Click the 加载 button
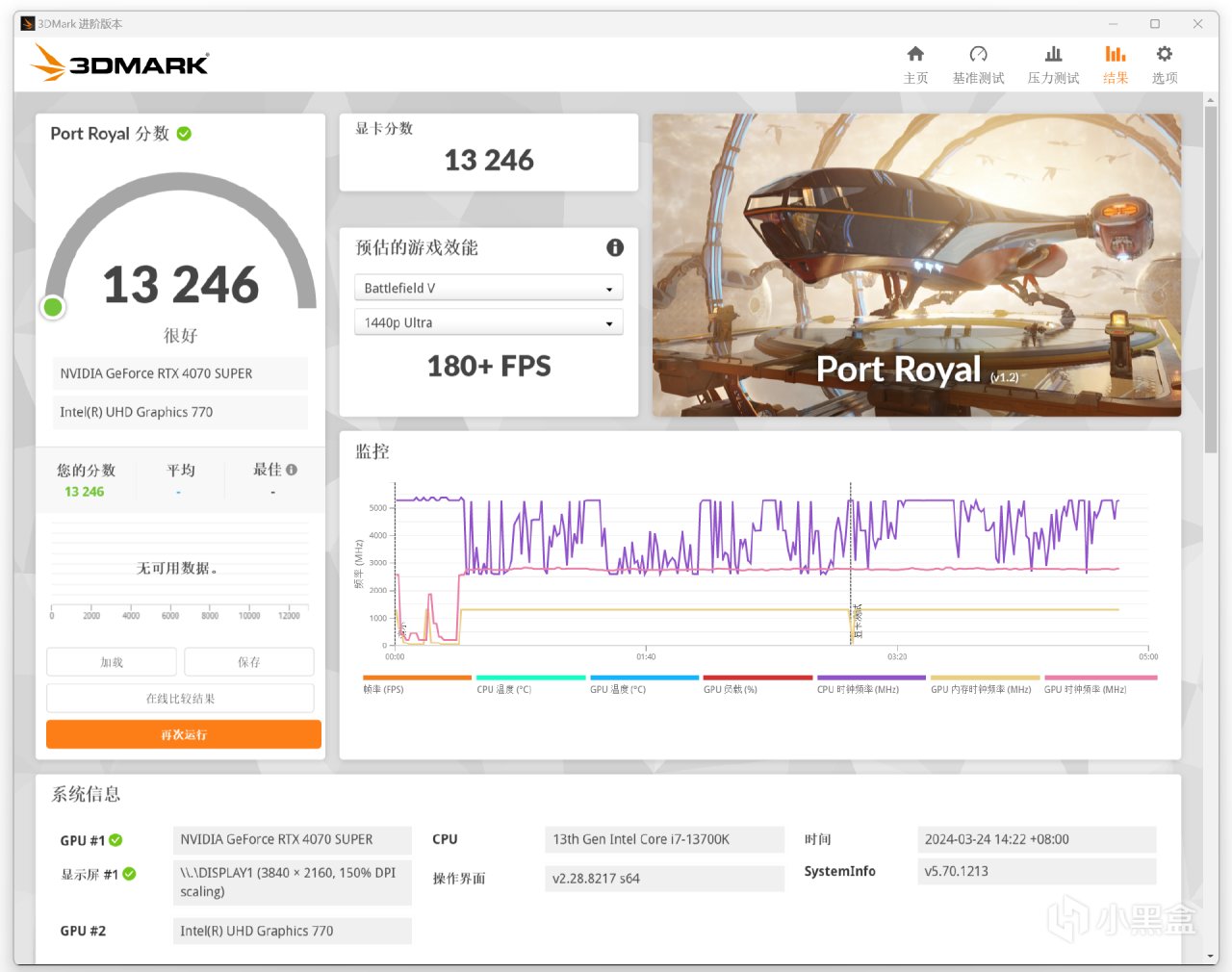 [x=112, y=662]
